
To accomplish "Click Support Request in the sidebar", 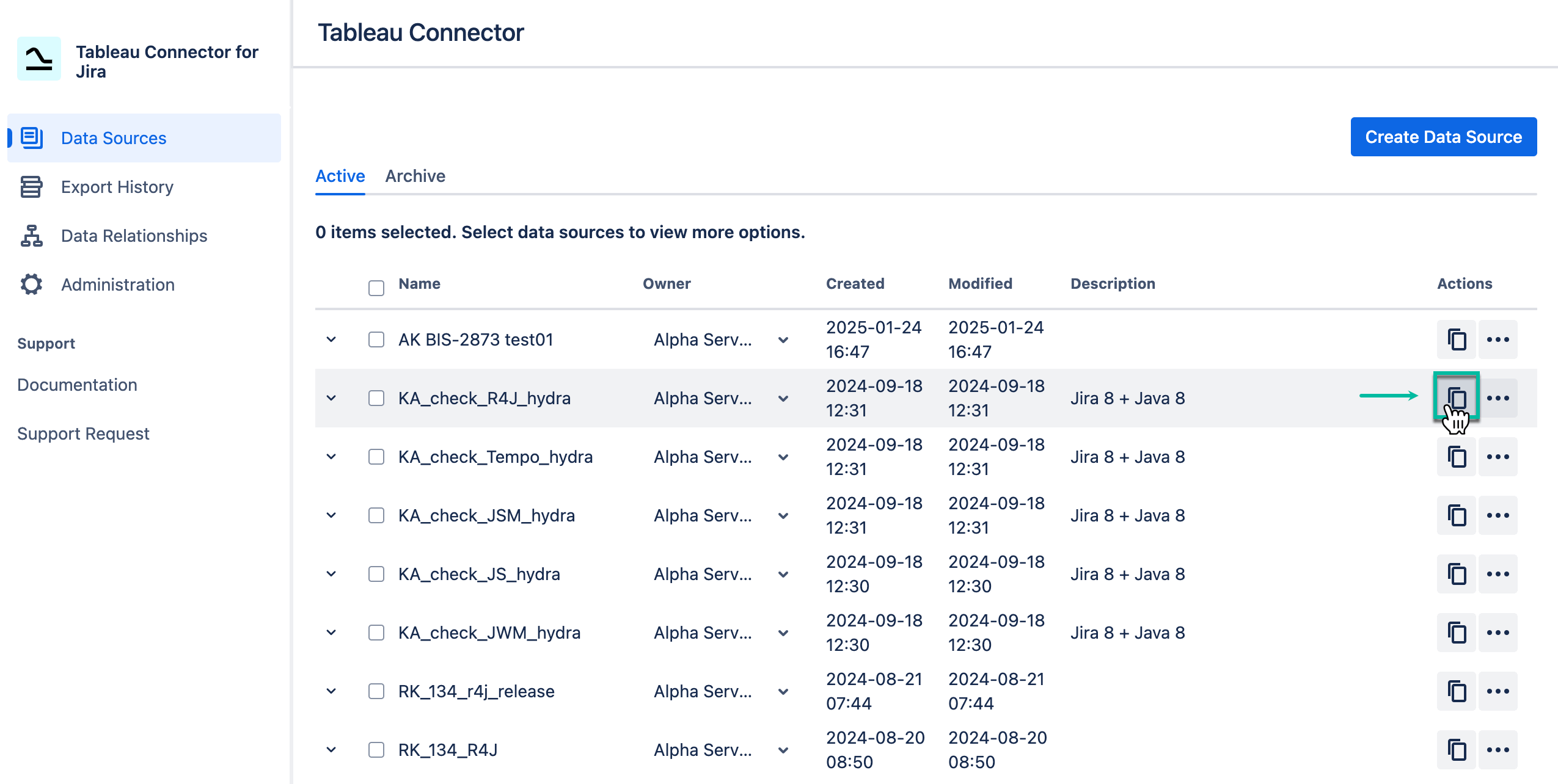I will [x=83, y=434].
